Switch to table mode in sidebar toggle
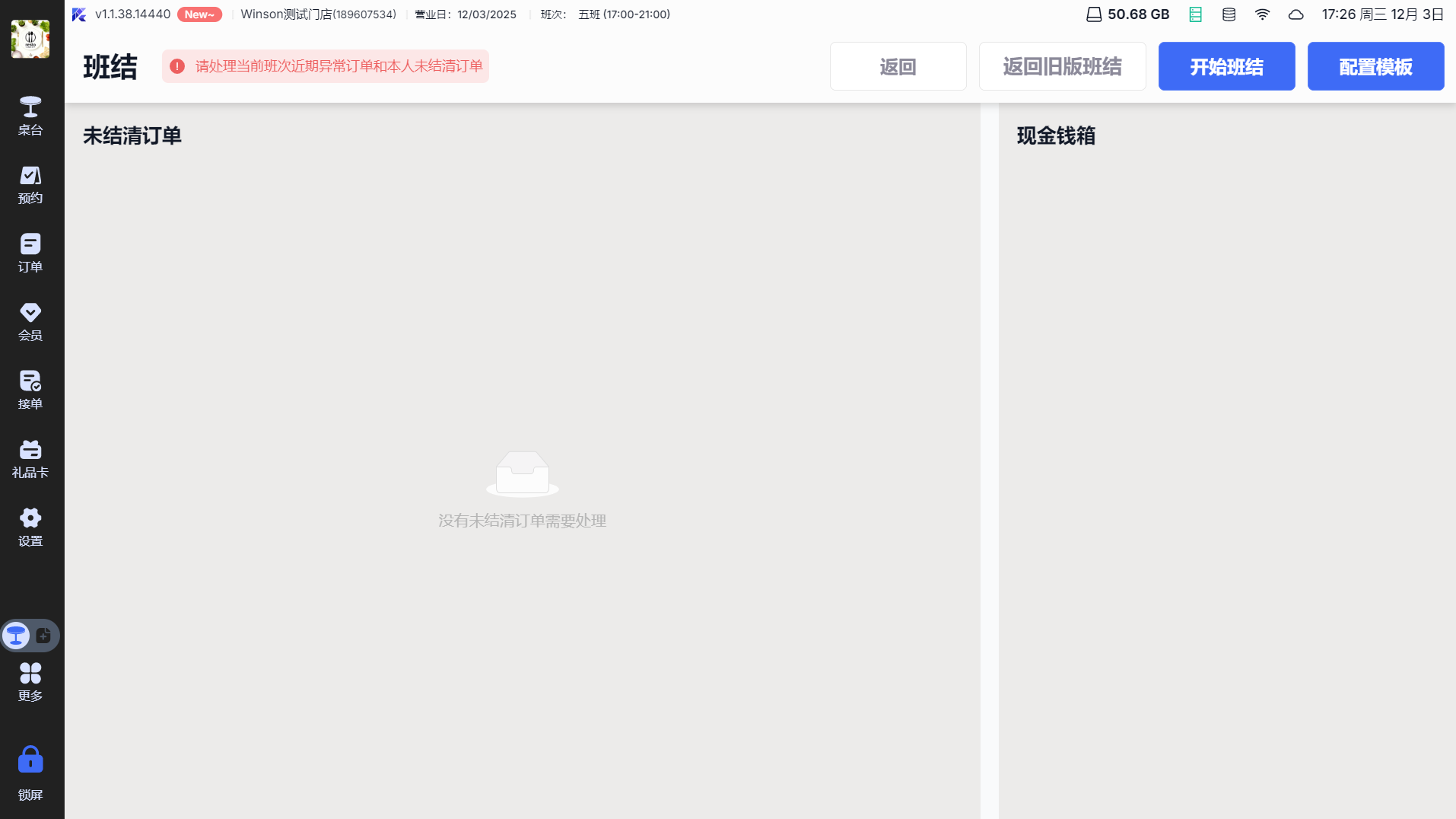Viewport: 1456px width, 819px height. [x=16, y=636]
